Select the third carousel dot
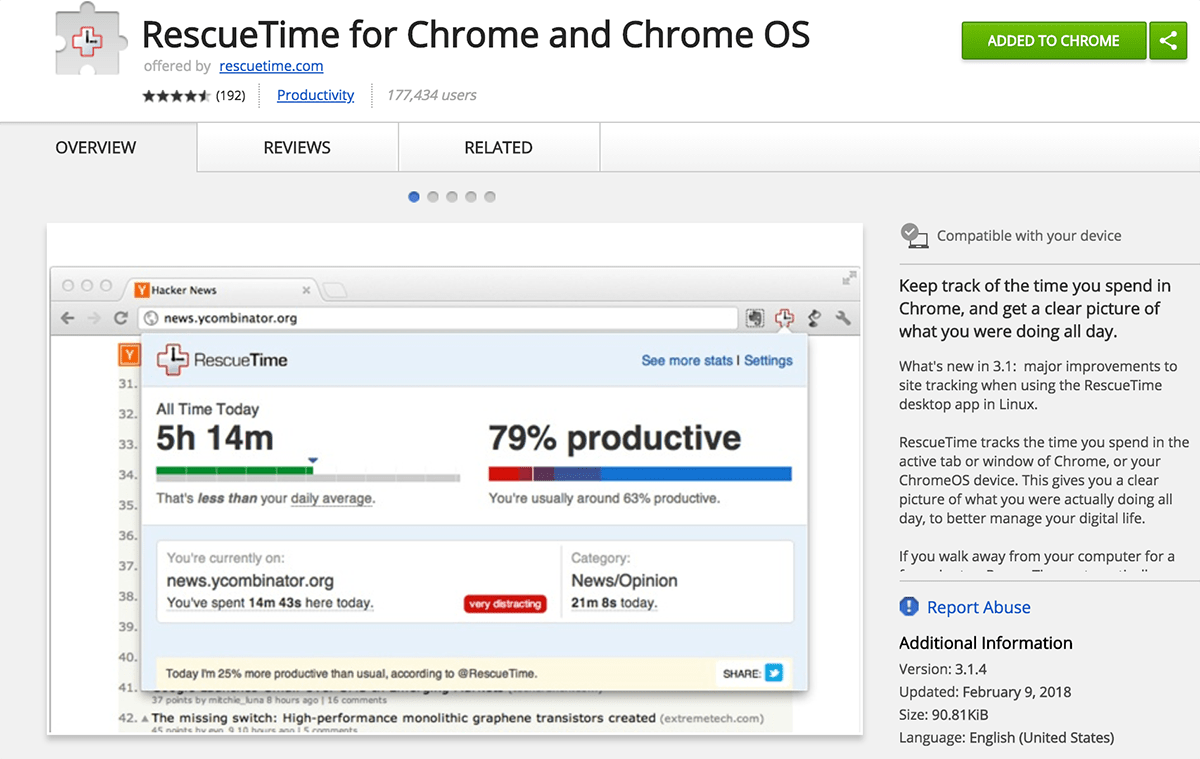Screen dimensions: 1200x759 (452, 197)
